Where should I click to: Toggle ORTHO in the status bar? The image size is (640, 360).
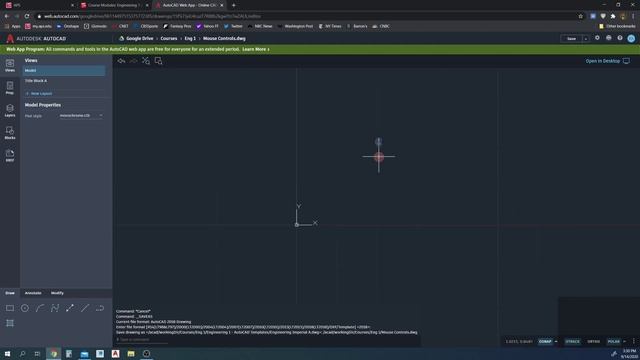tap(593, 341)
